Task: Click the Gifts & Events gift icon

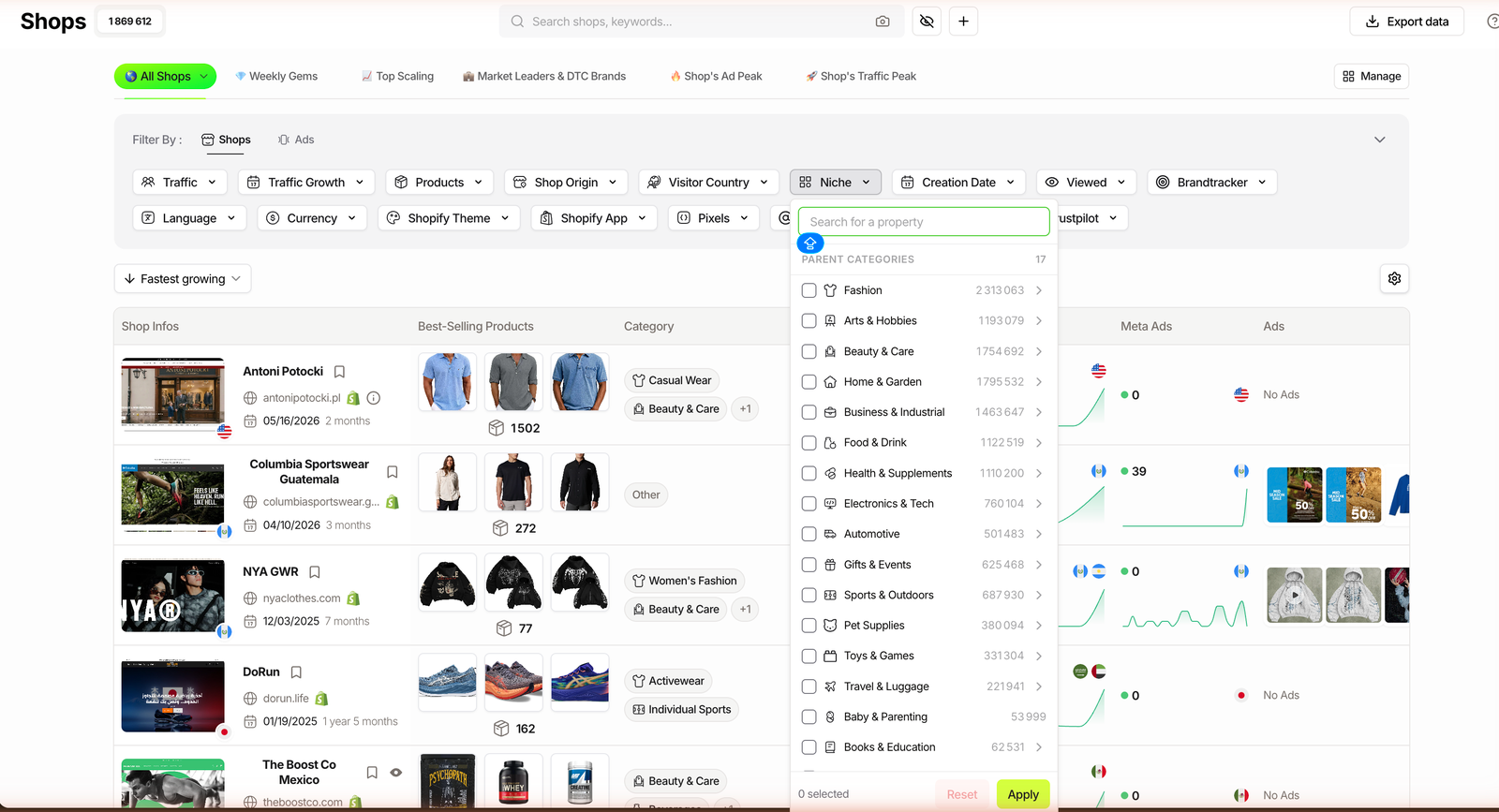Action: point(830,565)
